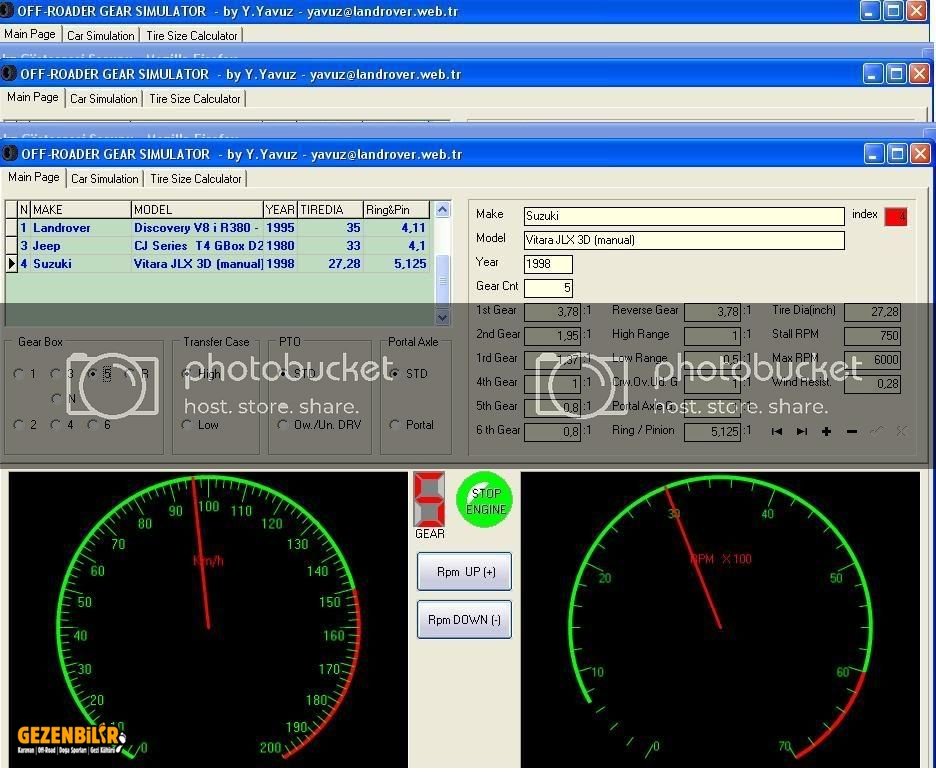Select gear 5 in Gear Box

coord(100,374)
